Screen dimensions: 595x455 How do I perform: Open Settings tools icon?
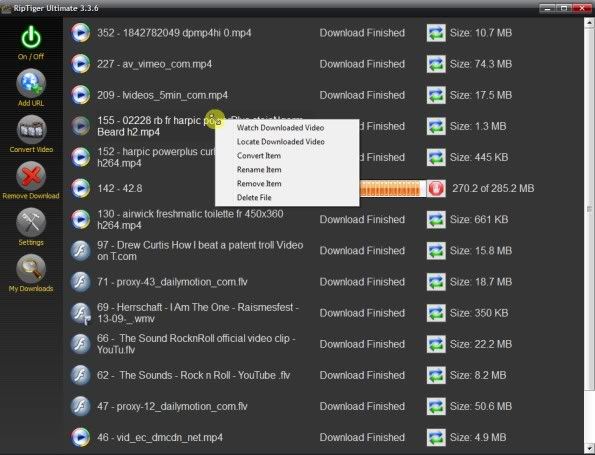(31, 222)
